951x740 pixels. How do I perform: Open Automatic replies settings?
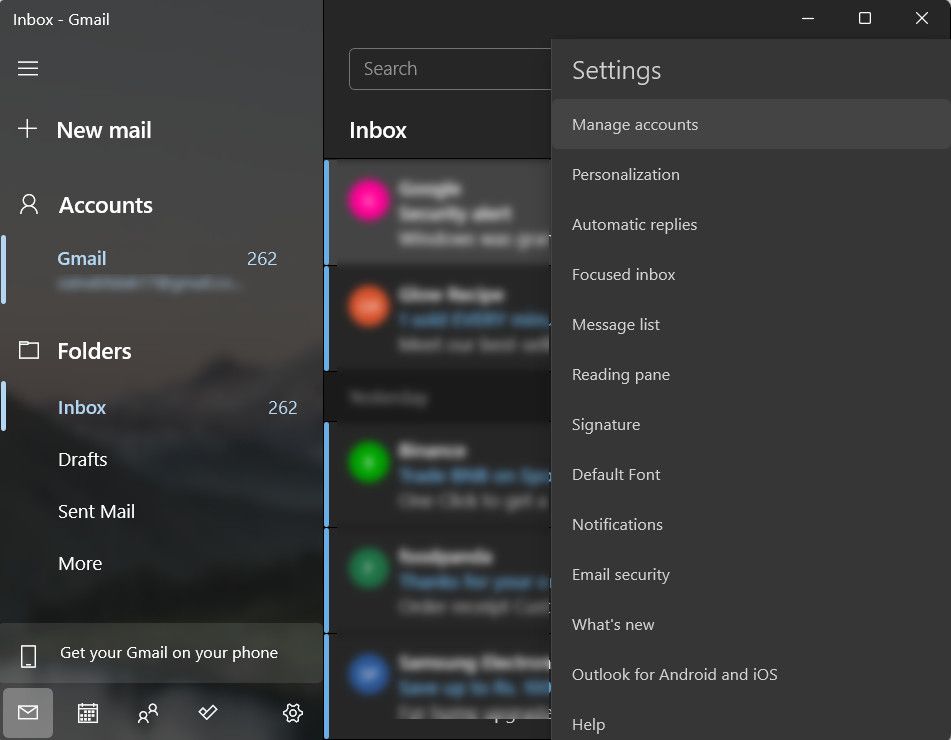point(751,224)
